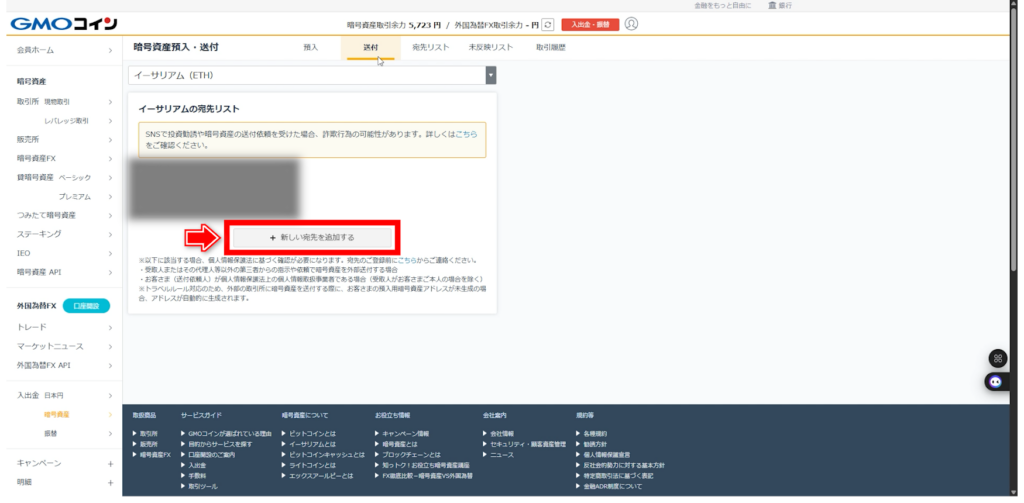Click the refresh balance icon
Image resolution: width=1024 pixels, height=503 pixels.
pos(548,23)
